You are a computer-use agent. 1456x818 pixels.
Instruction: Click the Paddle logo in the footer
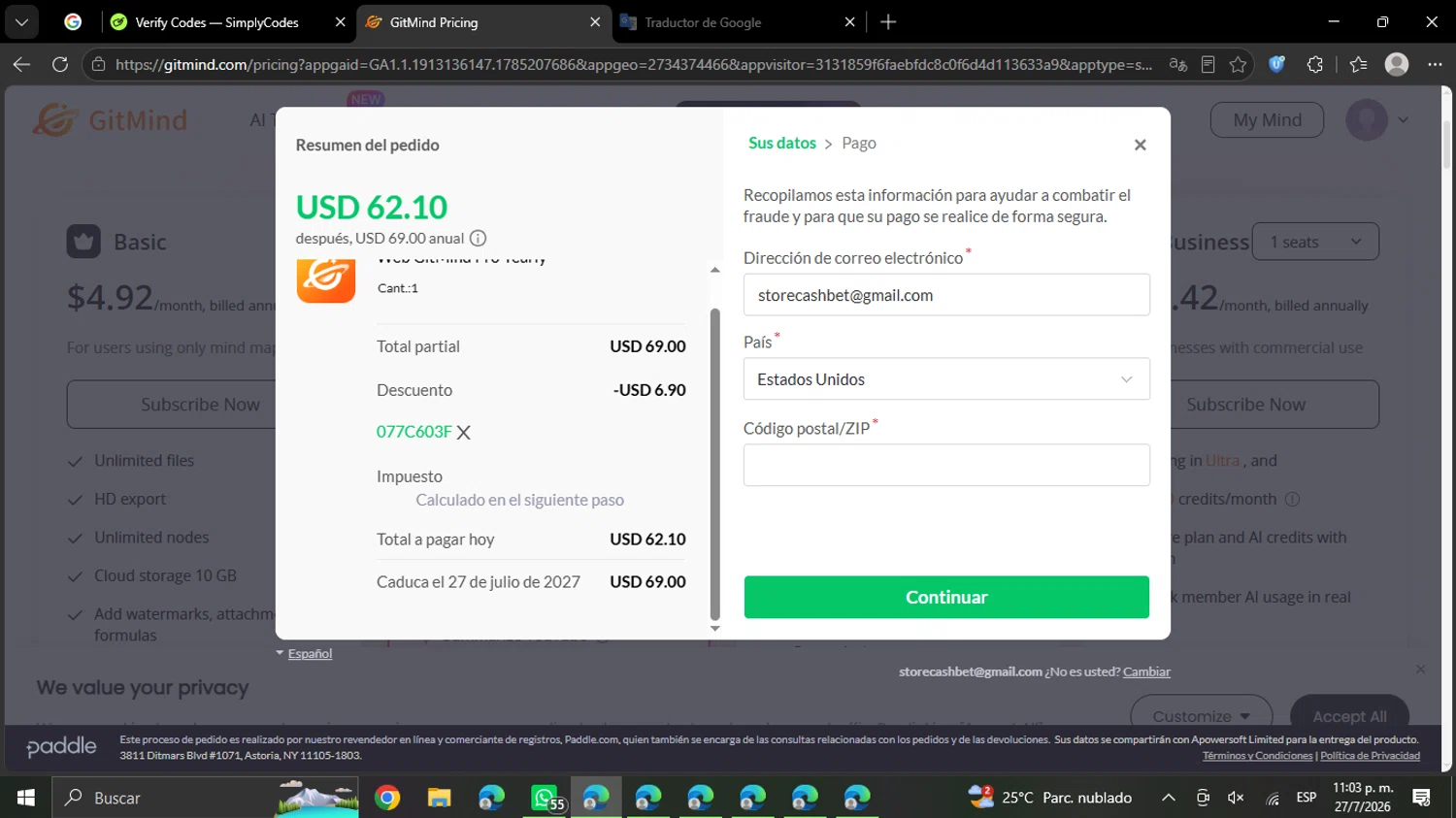pyautogui.click(x=62, y=746)
